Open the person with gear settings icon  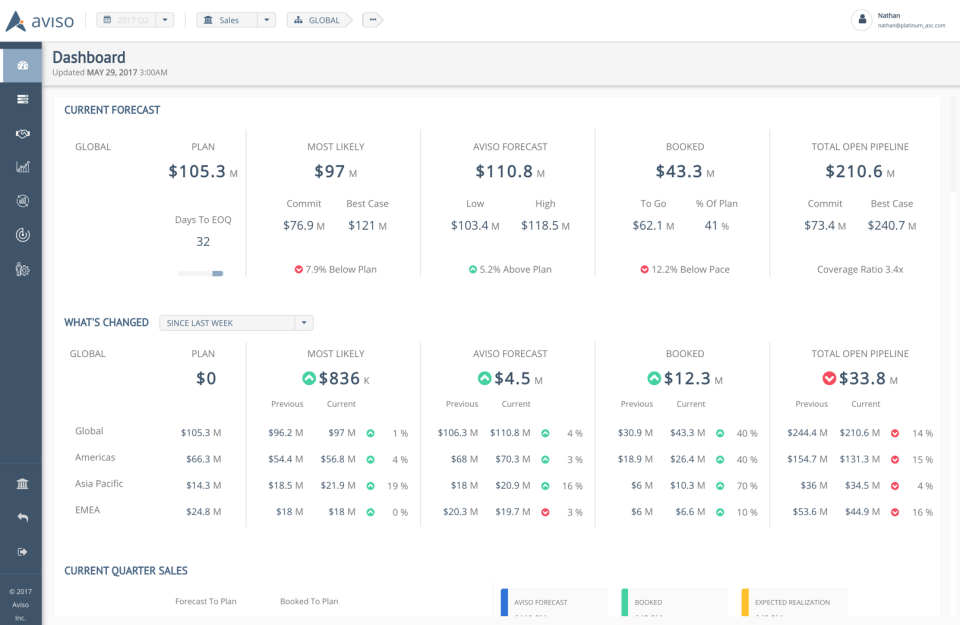click(22, 269)
